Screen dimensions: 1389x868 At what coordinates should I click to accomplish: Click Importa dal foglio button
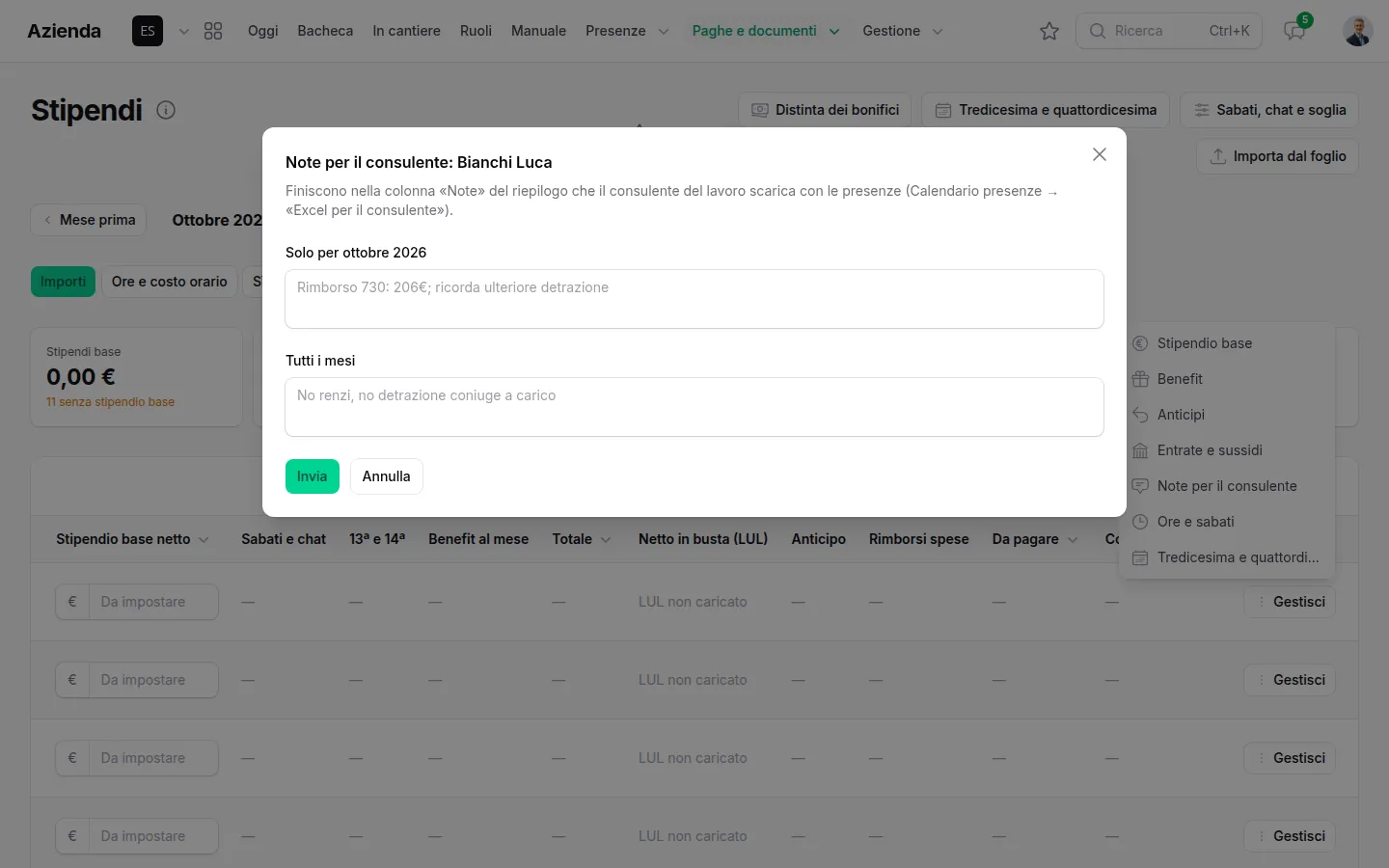point(1278,156)
